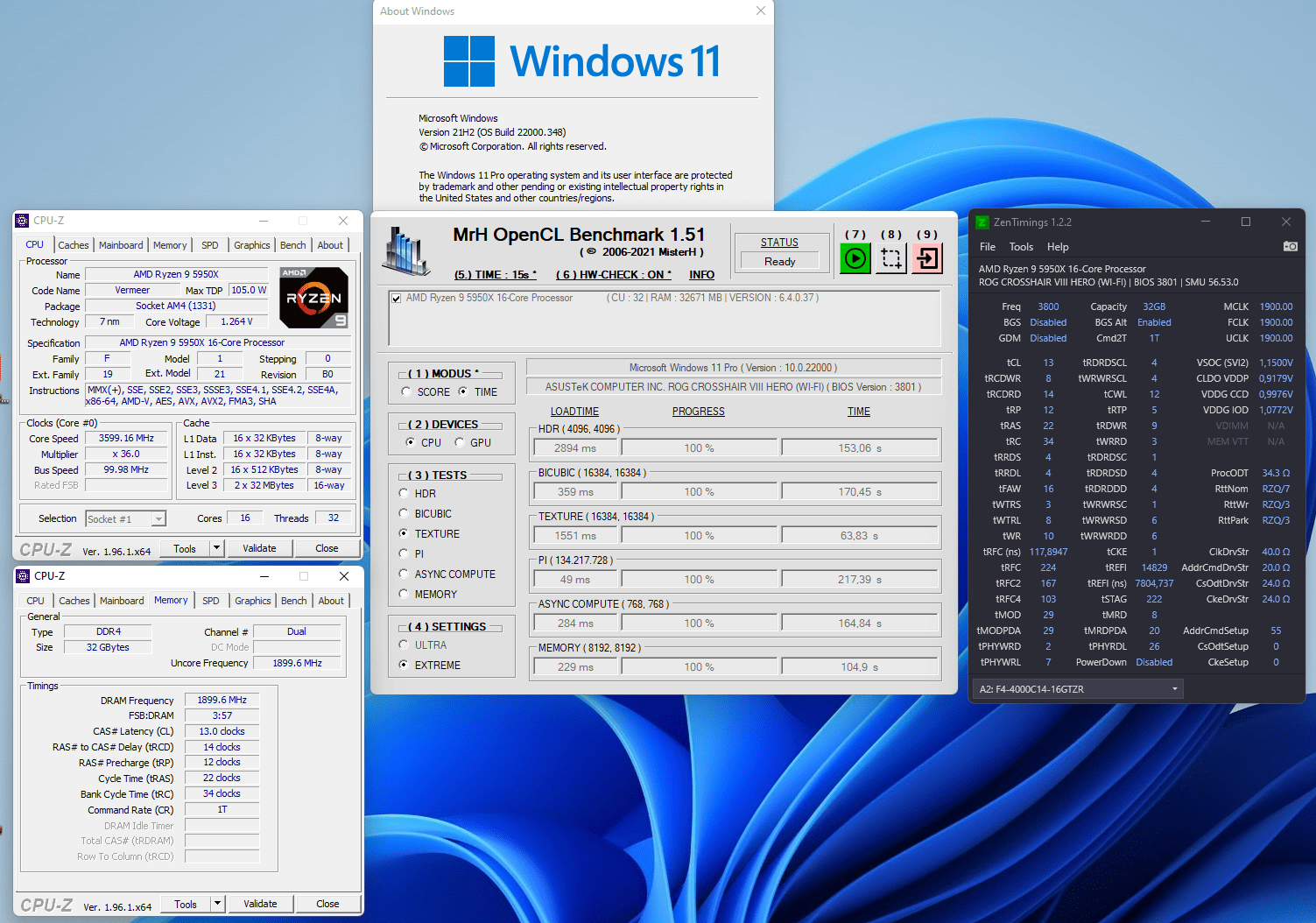Viewport: 1316px width, 923px height.
Task: Open SPD tab in bottom CPU-Z window
Action: (211, 601)
